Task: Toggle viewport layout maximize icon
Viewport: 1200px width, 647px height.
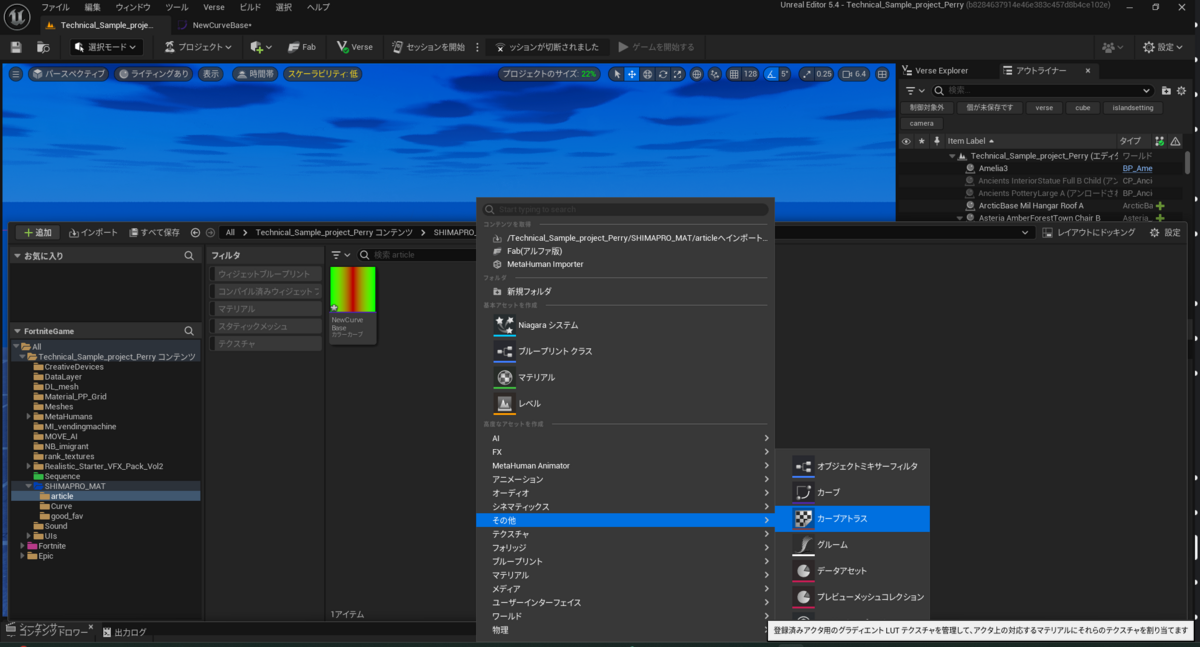Action: [x=883, y=74]
